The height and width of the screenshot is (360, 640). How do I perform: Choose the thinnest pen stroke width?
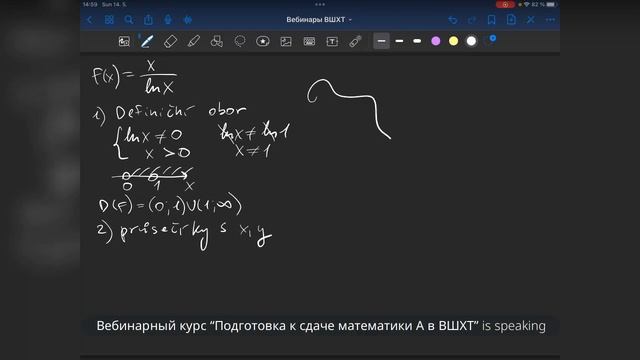[381, 41]
